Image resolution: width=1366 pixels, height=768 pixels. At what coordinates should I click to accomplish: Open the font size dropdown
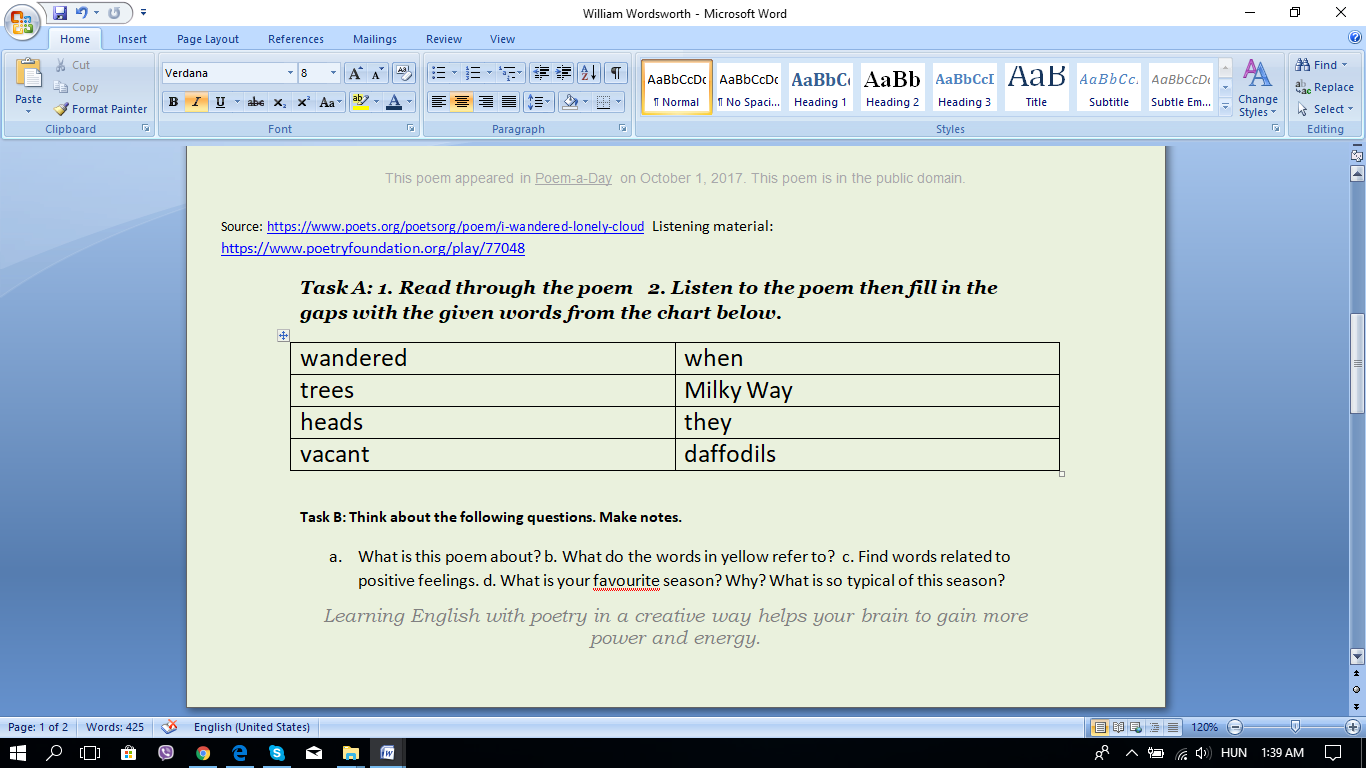(x=333, y=73)
